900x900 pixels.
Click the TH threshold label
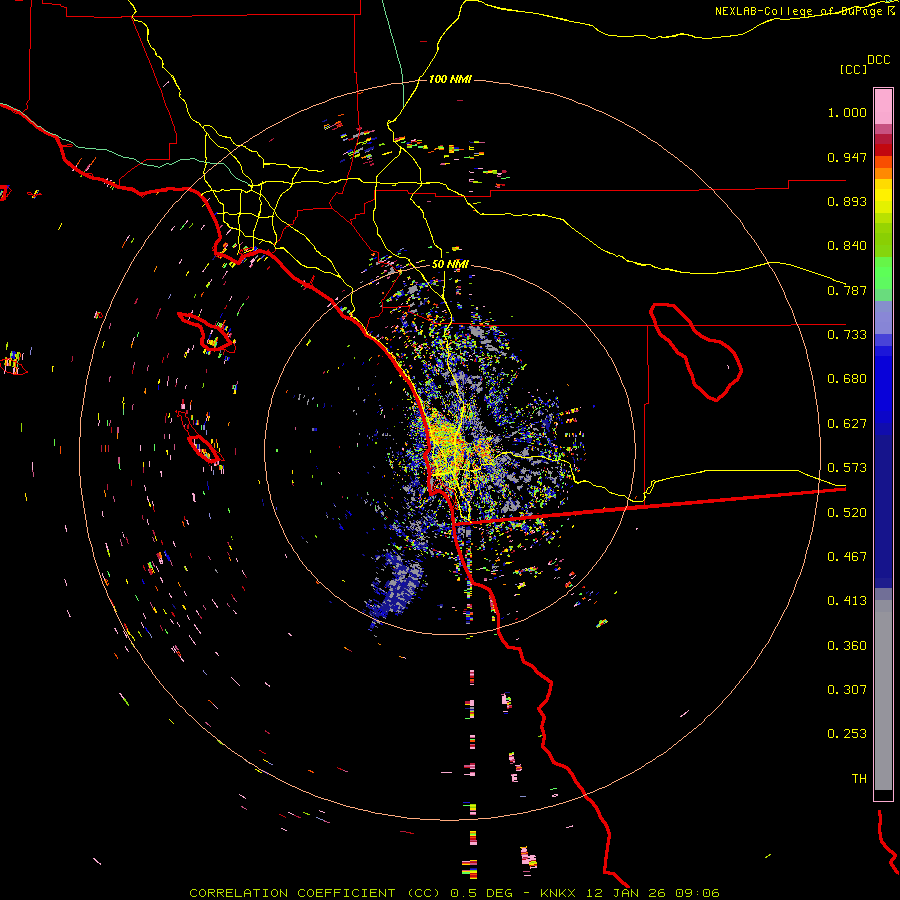[x=859, y=779]
